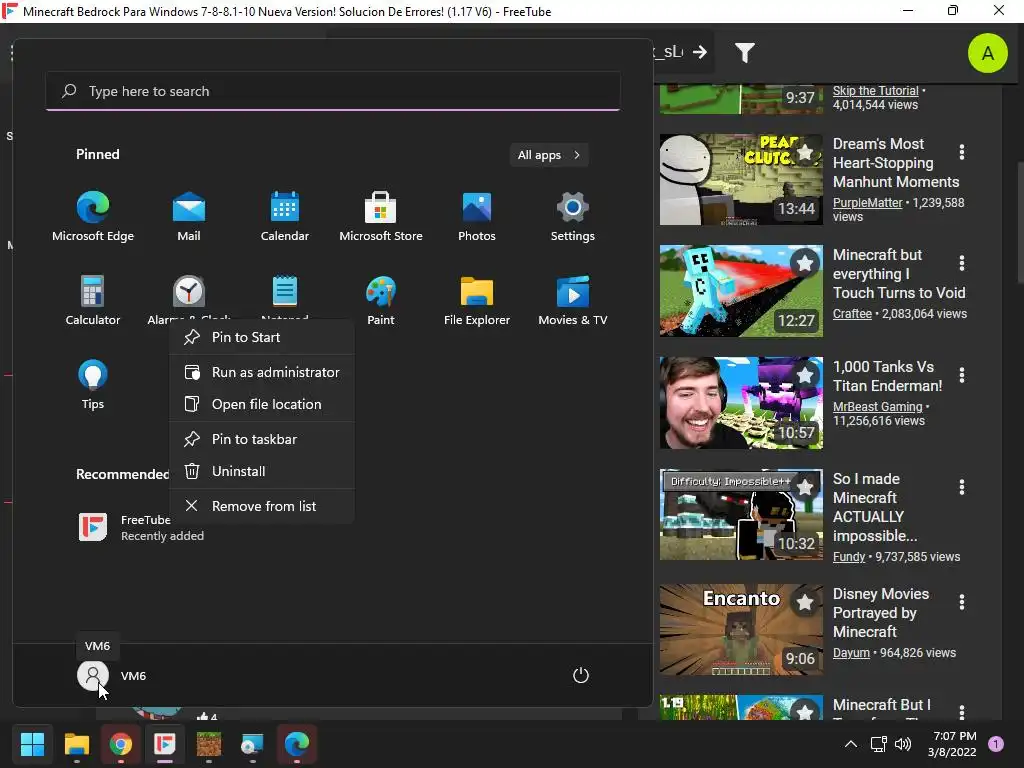Click the Type here to search field
1024x768 pixels.
333,91
